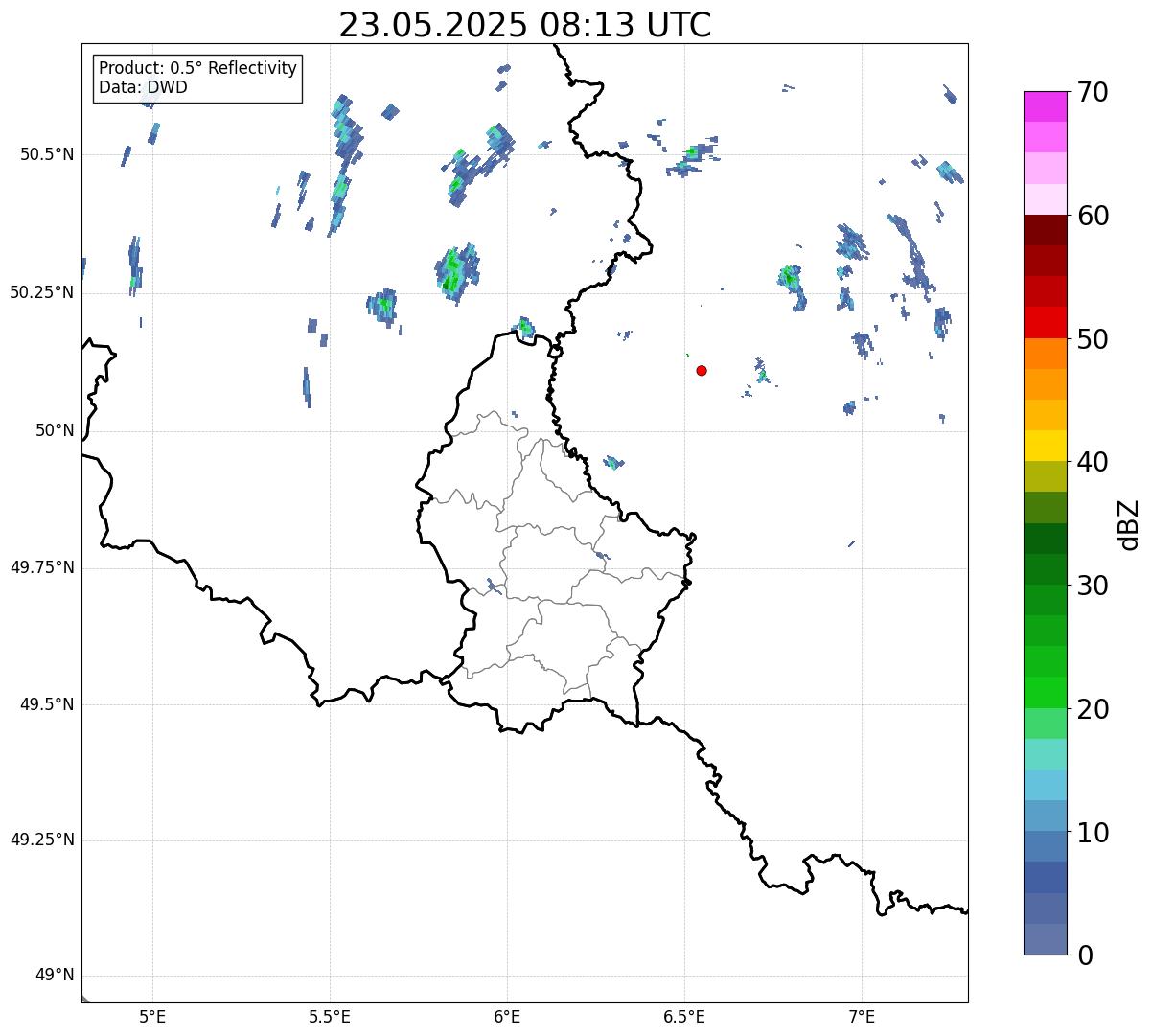
Task: Click the 50.5°N latitude label
Action: point(47,154)
